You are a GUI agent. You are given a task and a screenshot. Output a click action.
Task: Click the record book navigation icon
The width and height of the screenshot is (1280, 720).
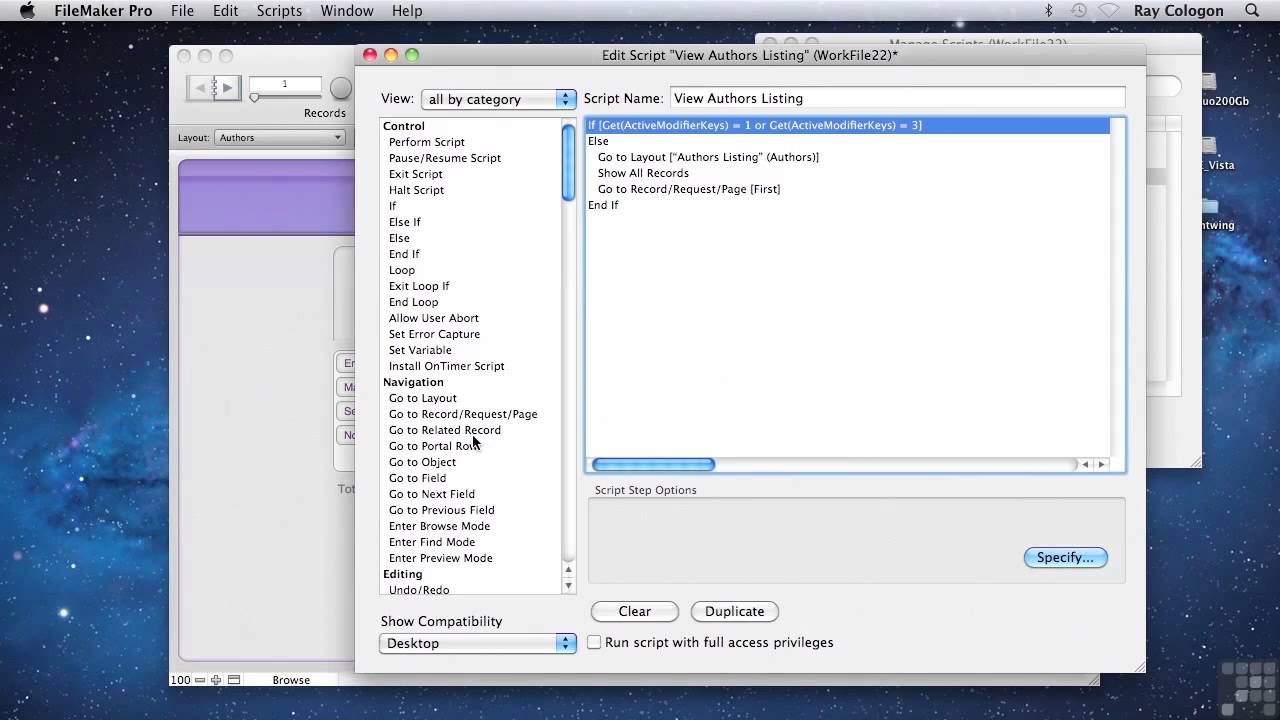pos(214,88)
